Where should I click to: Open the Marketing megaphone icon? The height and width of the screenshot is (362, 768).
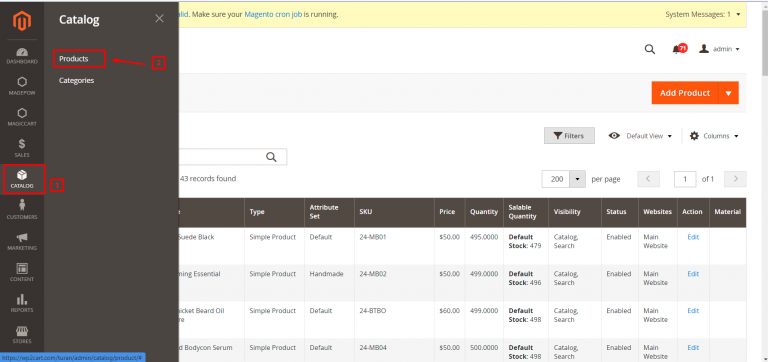point(22,241)
